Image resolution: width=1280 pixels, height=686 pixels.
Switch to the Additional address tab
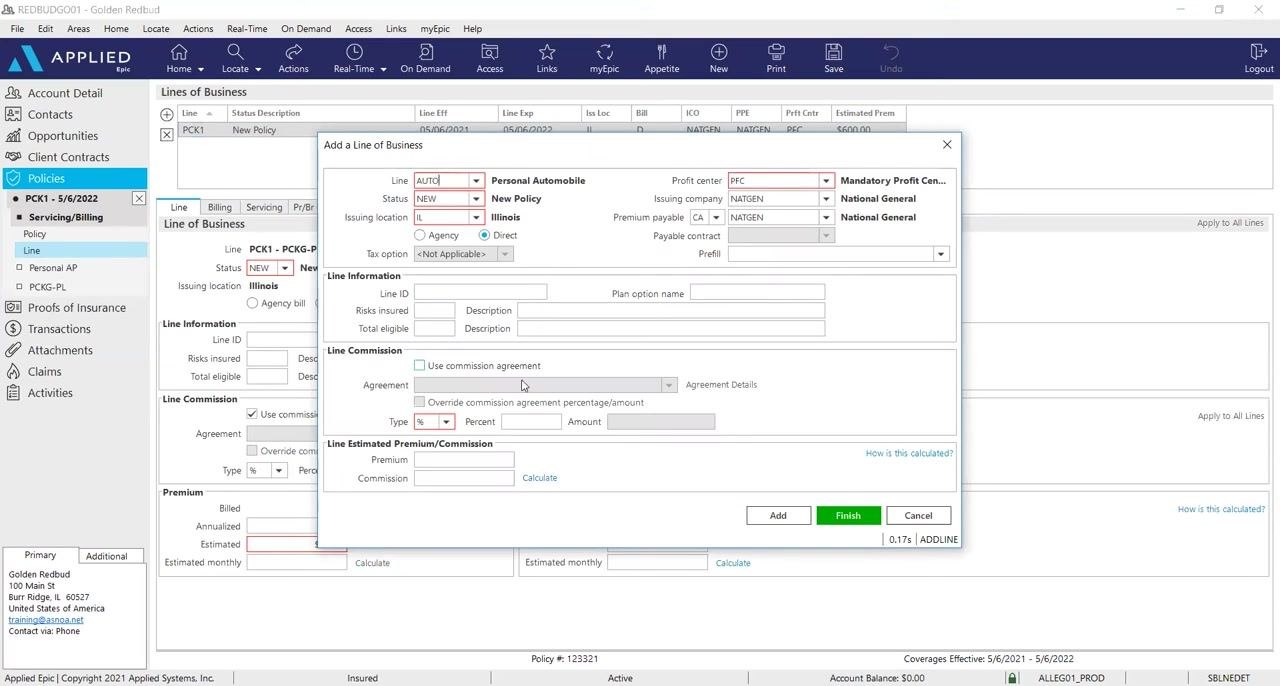pyautogui.click(x=106, y=556)
